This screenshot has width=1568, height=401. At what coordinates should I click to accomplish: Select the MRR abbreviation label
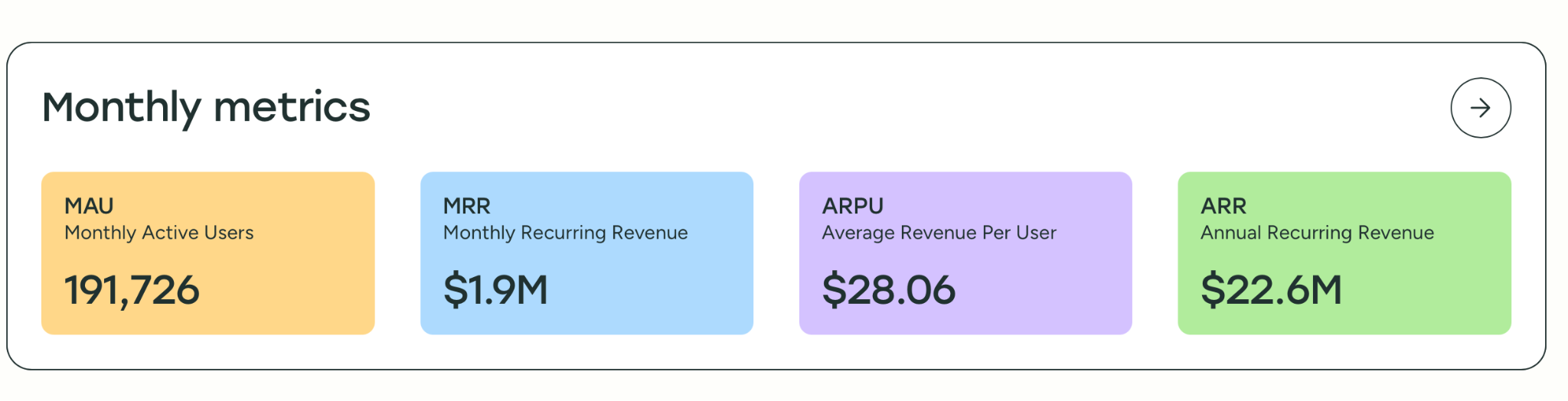tap(466, 206)
